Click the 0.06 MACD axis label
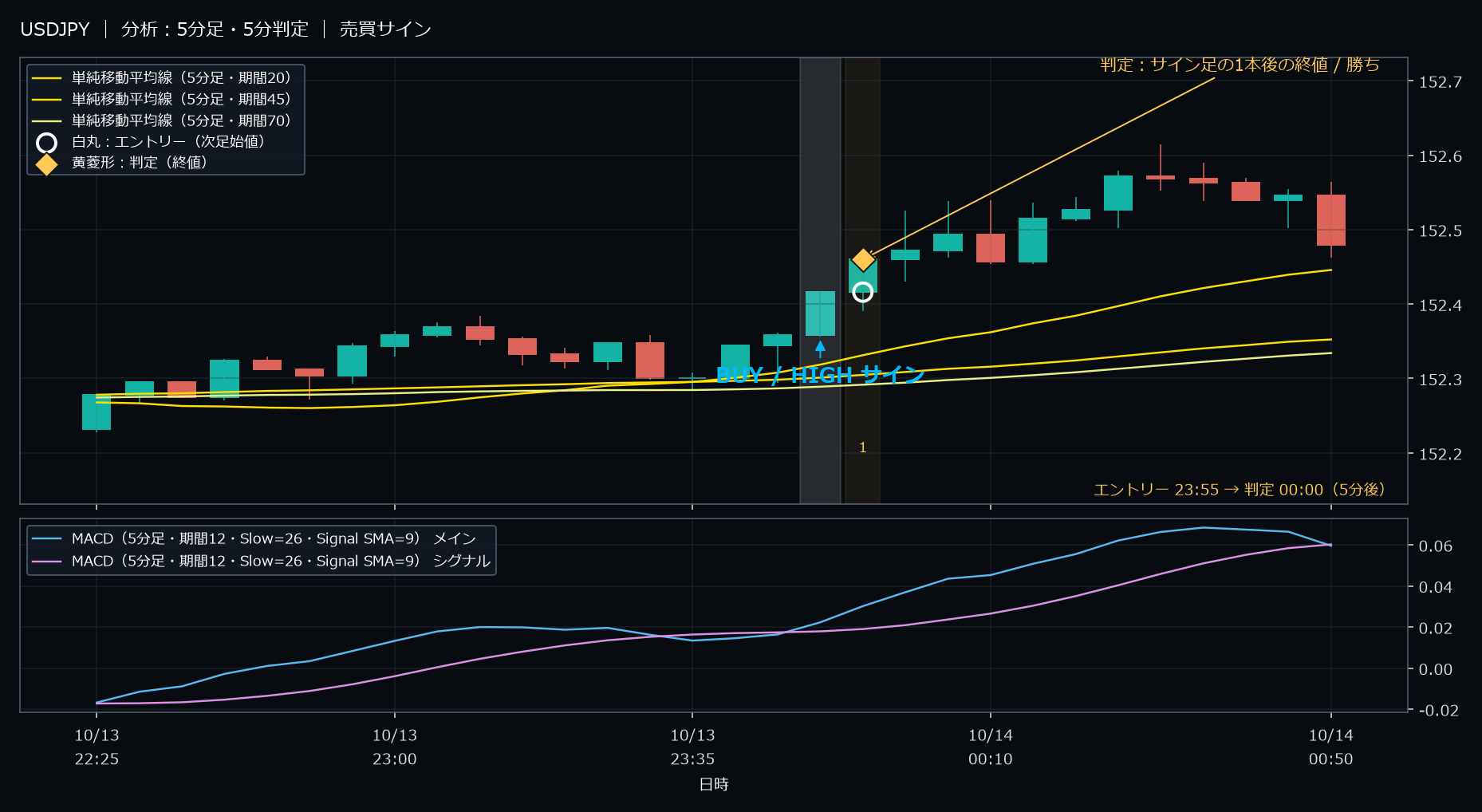The image size is (1482, 812). (1436, 546)
